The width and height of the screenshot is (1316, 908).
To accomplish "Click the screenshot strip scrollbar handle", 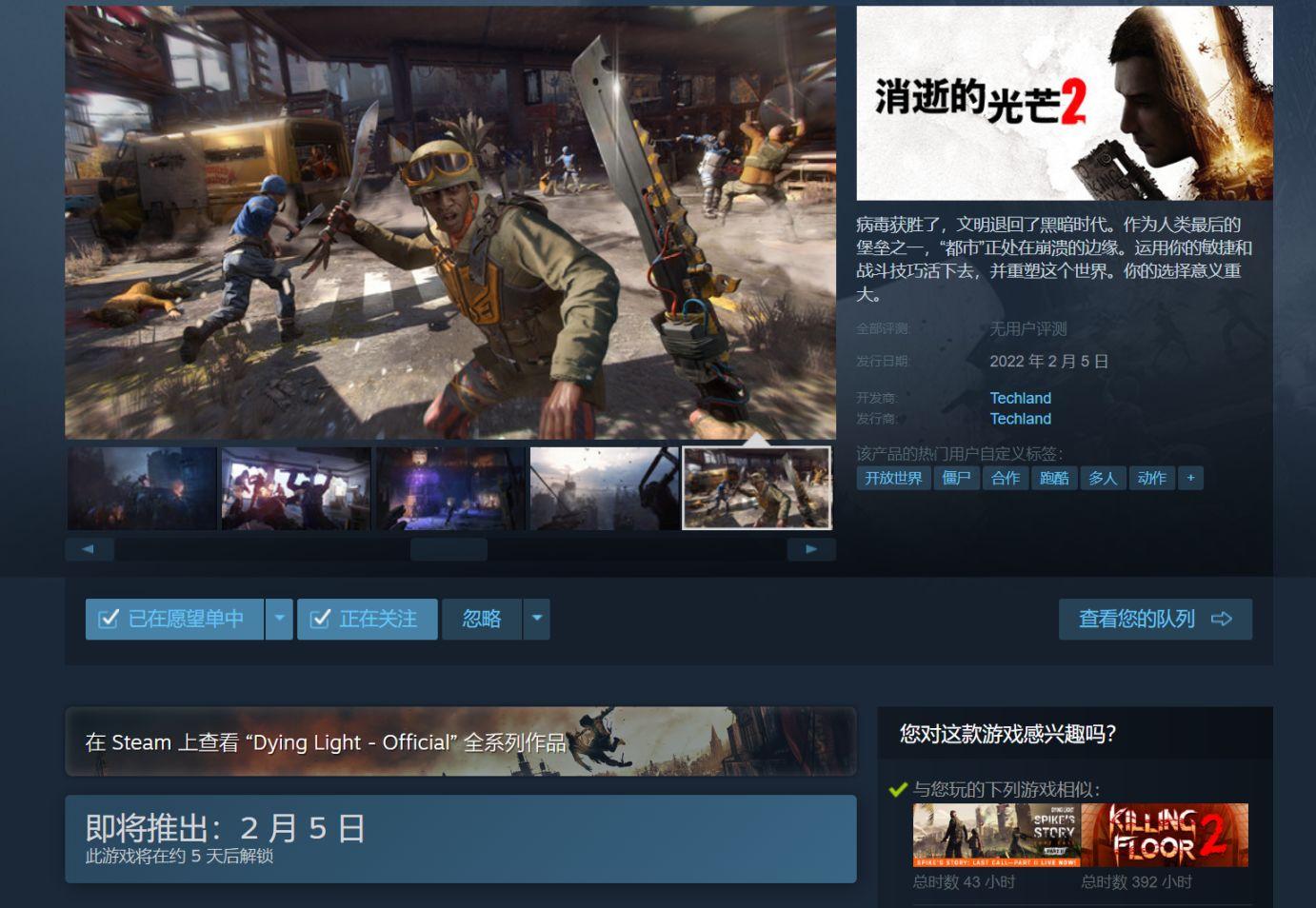I will pos(449,549).
